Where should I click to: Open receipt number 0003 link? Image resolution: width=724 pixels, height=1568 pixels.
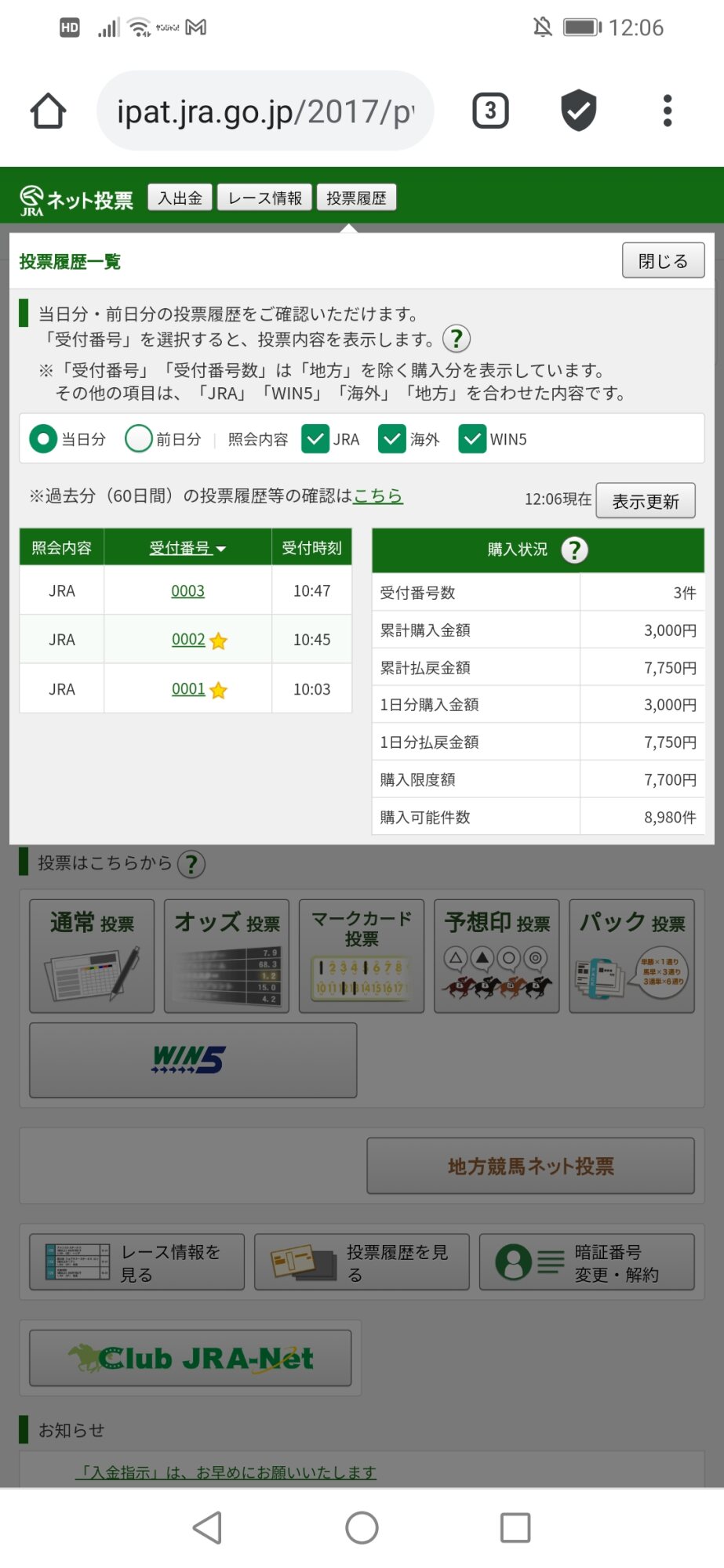click(x=188, y=591)
